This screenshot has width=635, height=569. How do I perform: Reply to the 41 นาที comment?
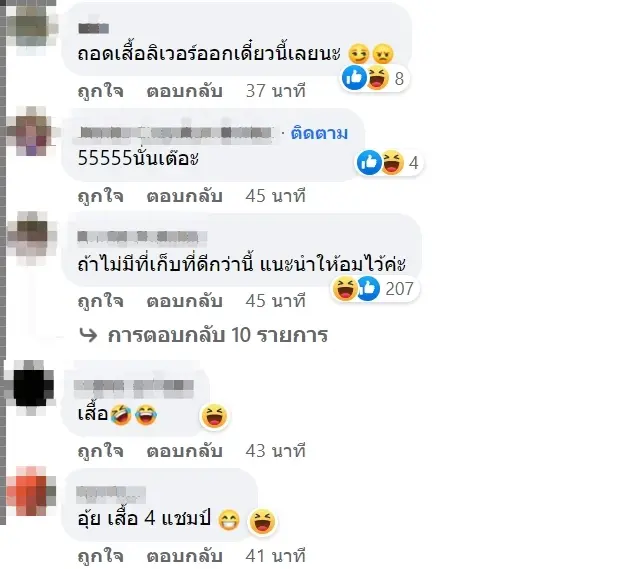(184, 556)
